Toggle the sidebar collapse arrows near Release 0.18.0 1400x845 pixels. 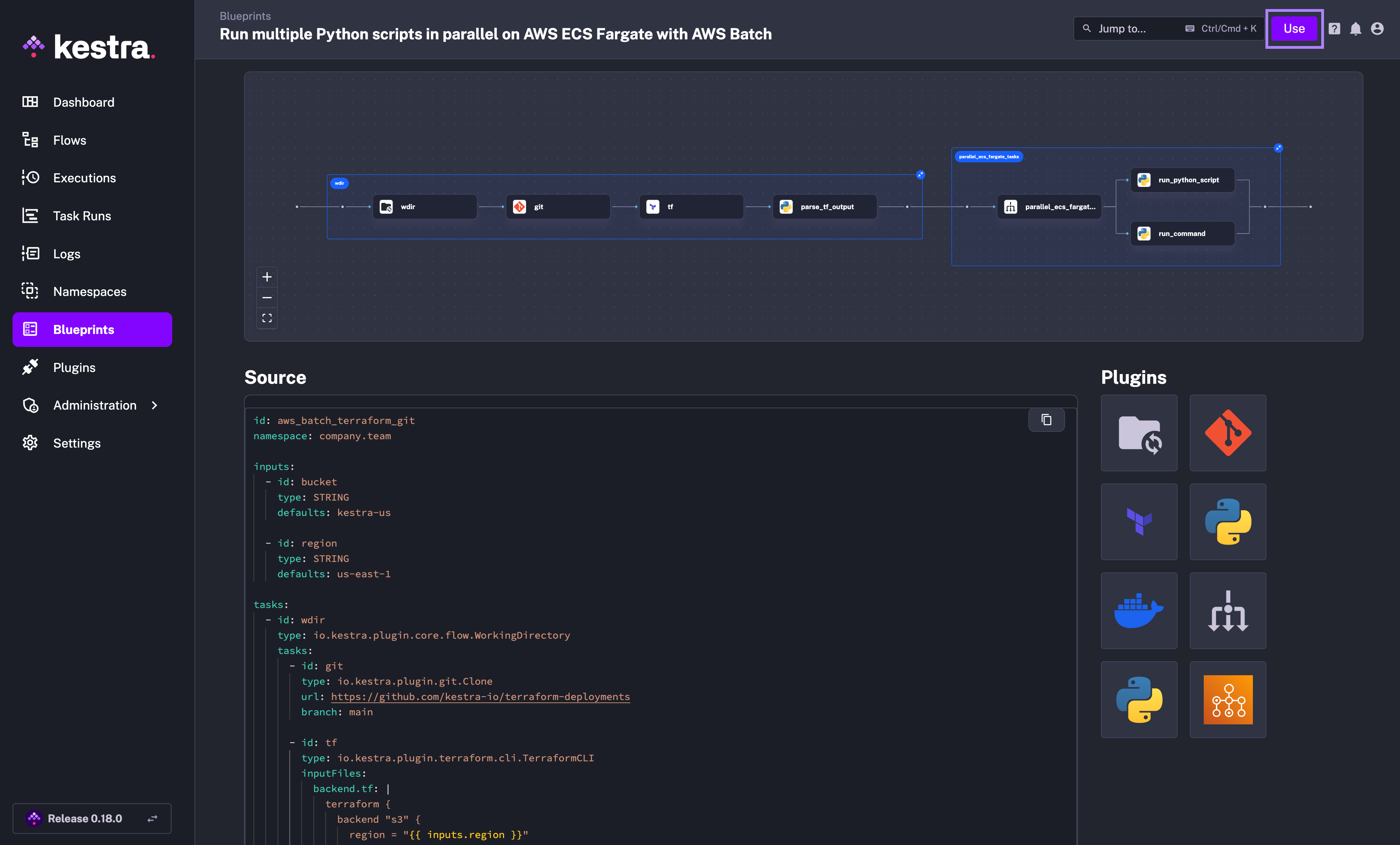(152, 818)
